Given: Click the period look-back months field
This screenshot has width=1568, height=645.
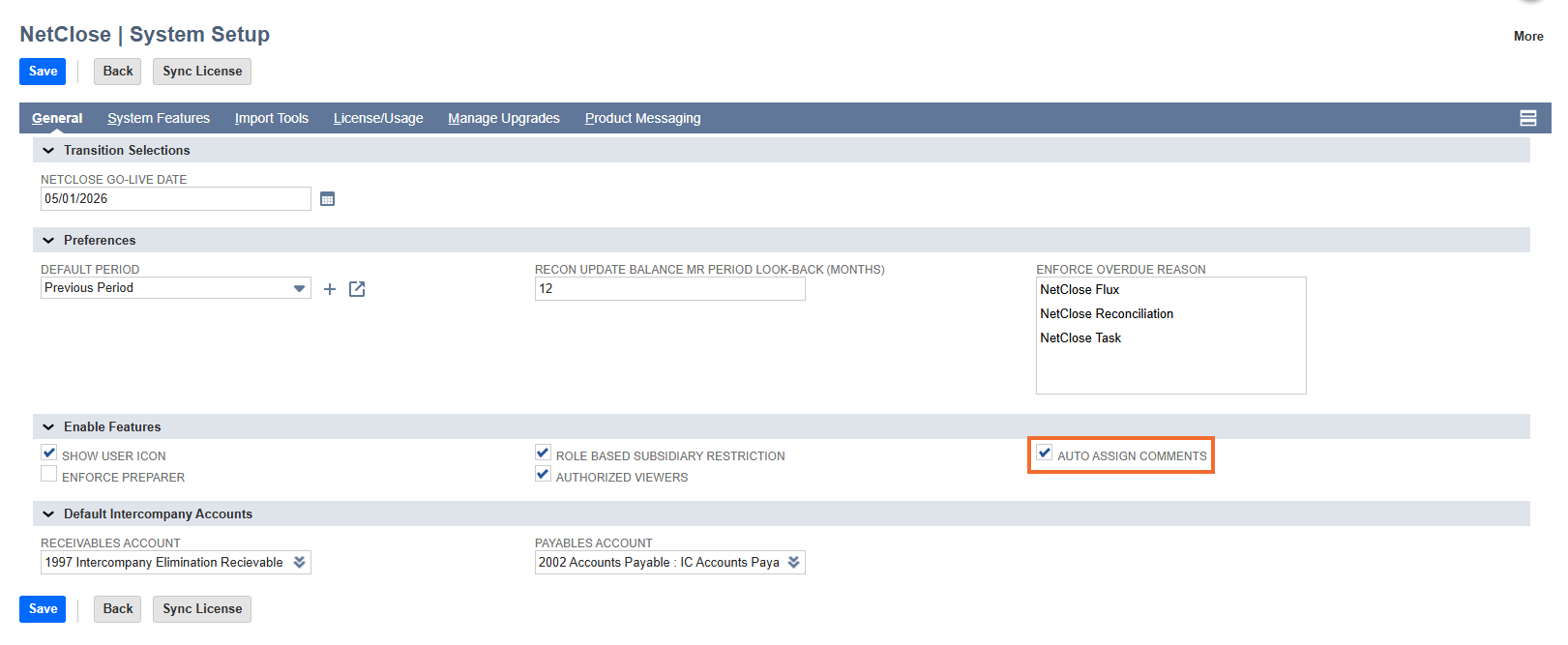Looking at the screenshot, I should click(670, 289).
